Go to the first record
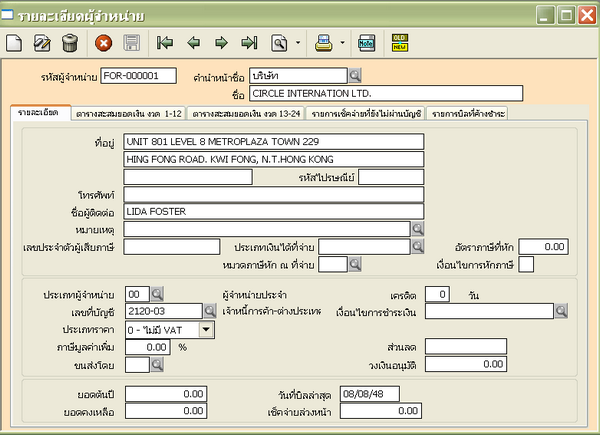Image resolution: width=600 pixels, height=435 pixels. click(165, 42)
